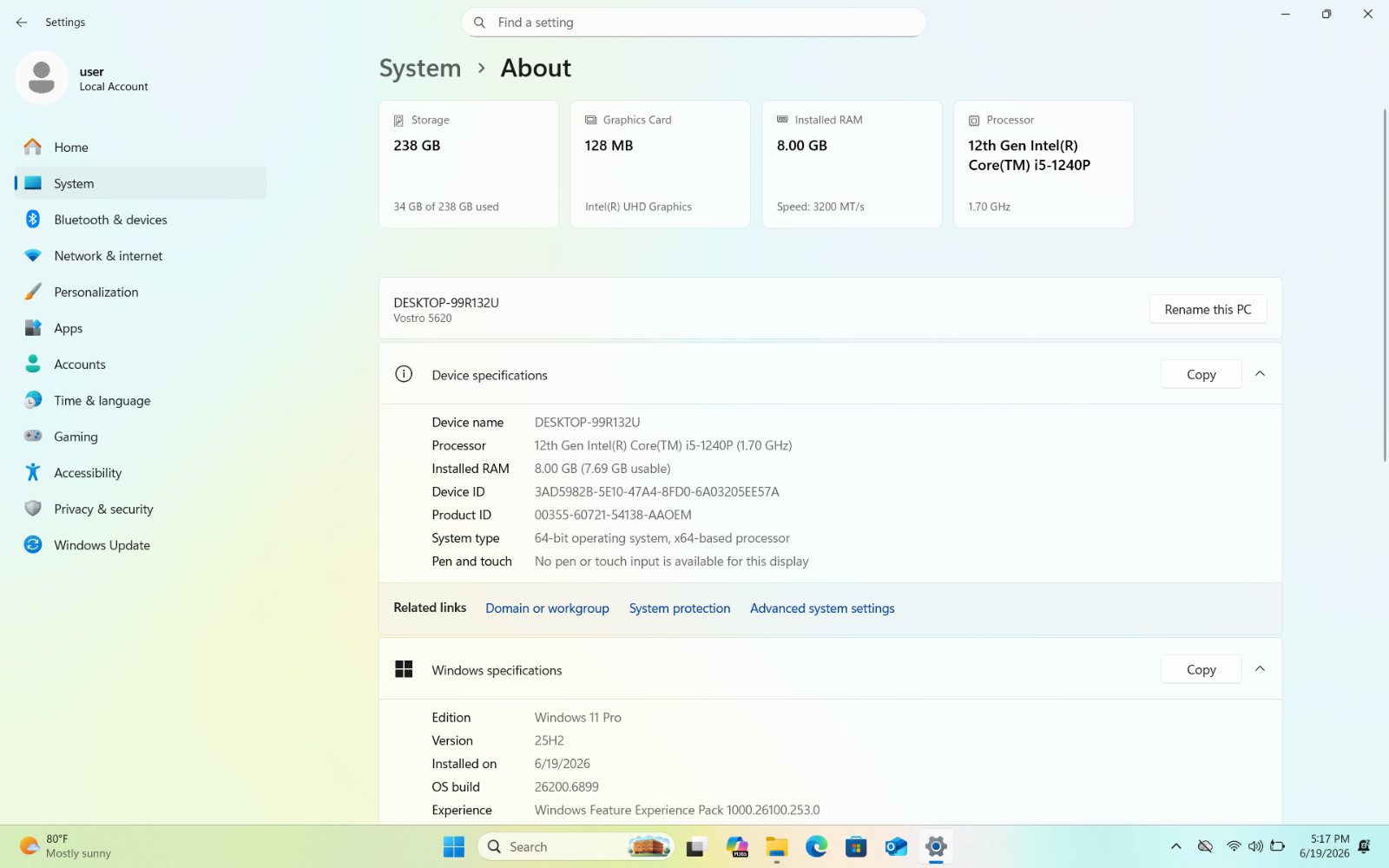This screenshot has width=1389, height=868.
Task: Open the Domain or workgroup link
Action: [x=547, y=608]
